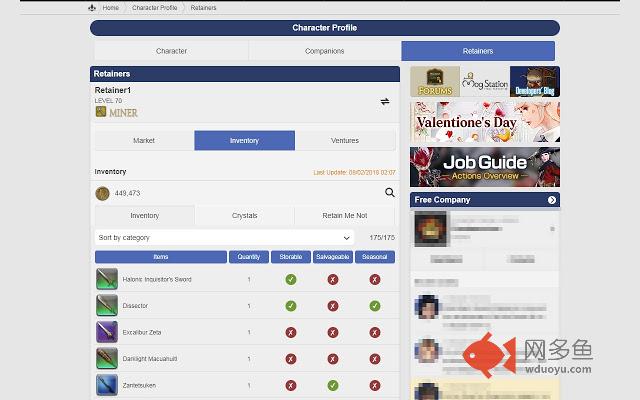Click Salvageable cross for Dissector

(x=333, y=306)
